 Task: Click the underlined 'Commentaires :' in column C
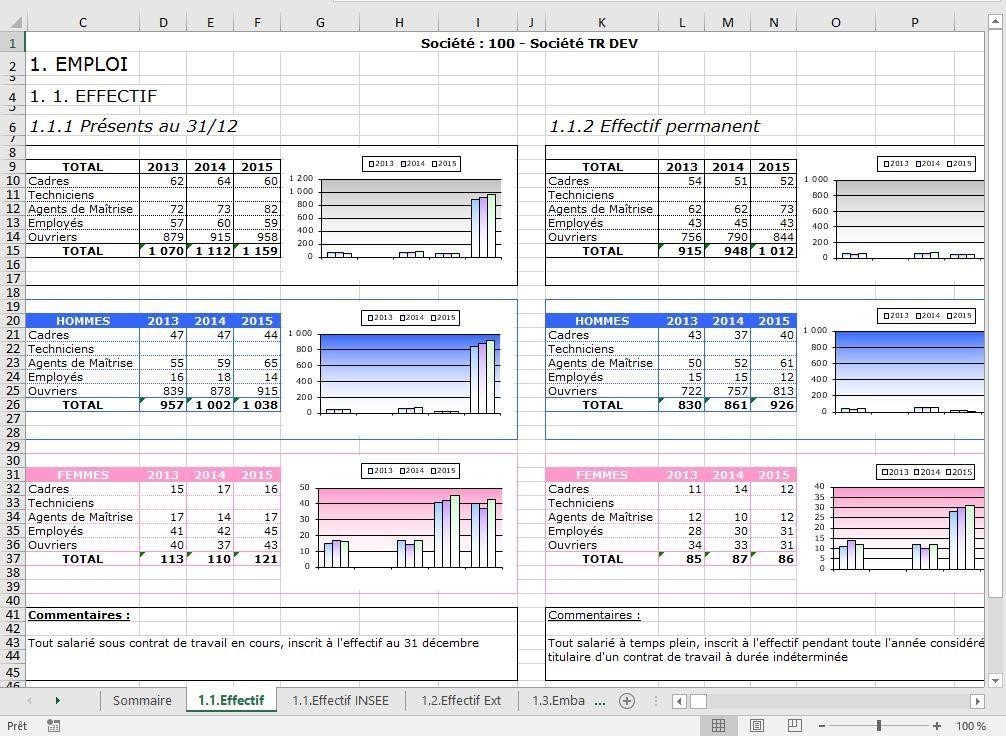(x=79, y=615)
